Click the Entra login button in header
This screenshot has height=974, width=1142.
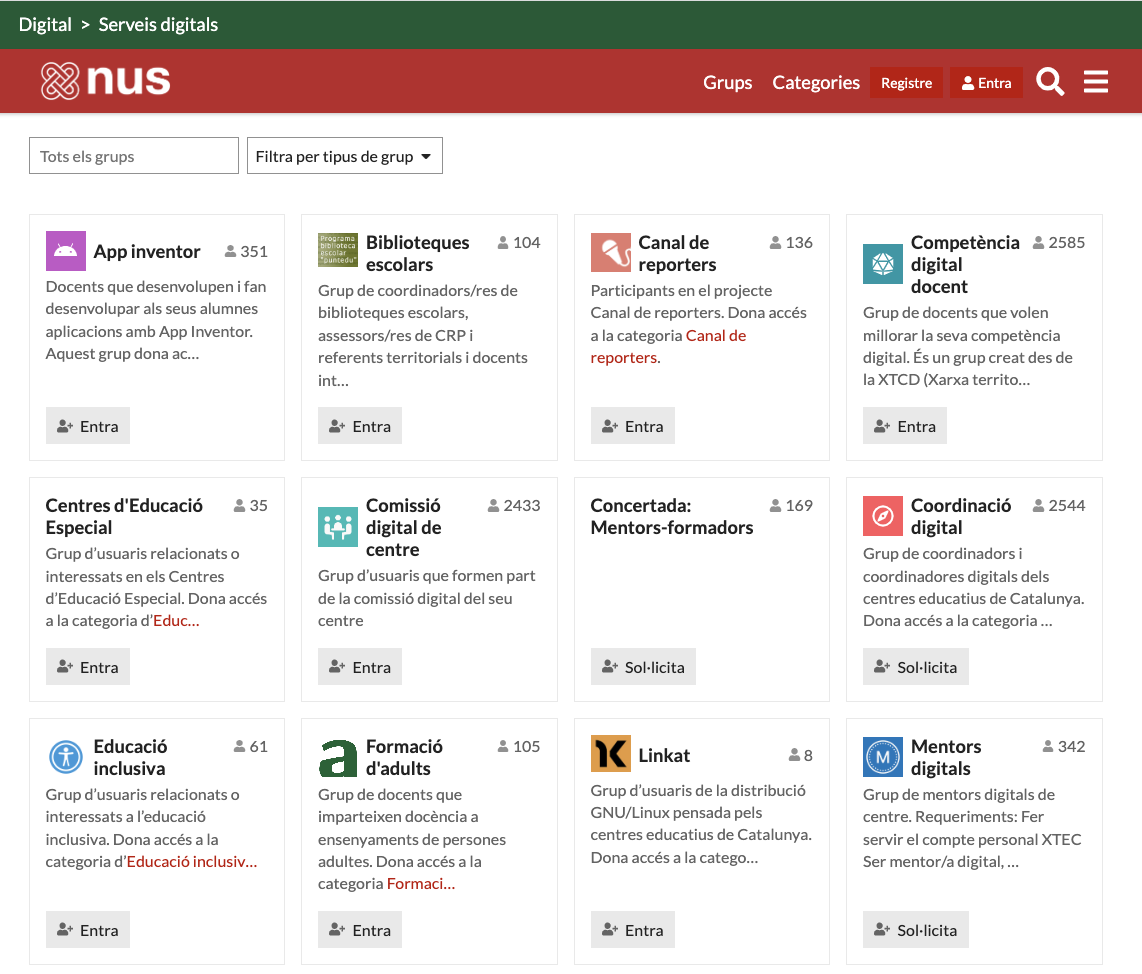tap(986, 83)
